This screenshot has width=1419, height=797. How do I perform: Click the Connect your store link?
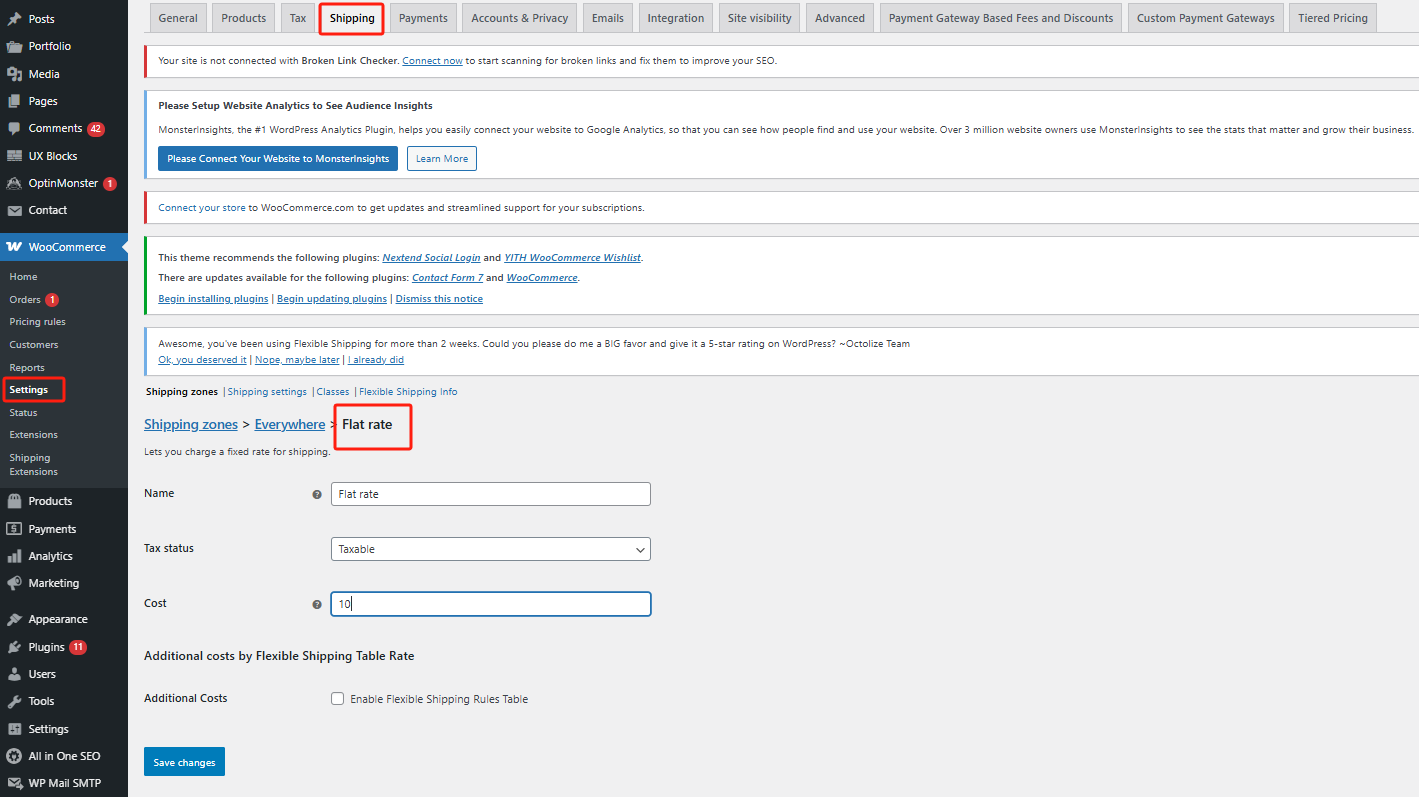(x=202, y=208)
